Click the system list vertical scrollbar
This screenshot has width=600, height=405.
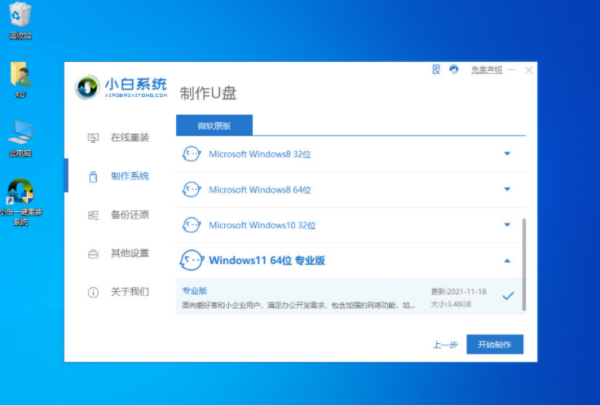click(x=524, y=265)
